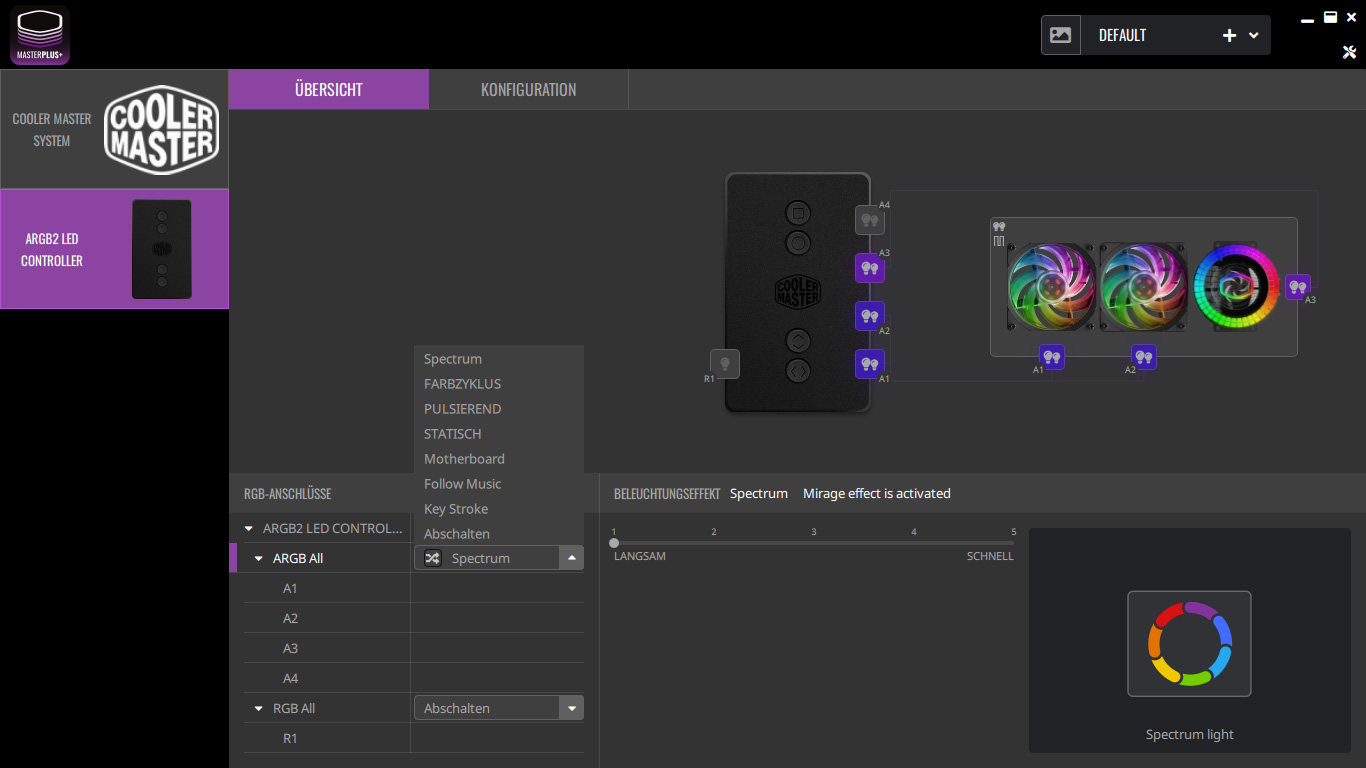Select the A1 row in RGB ports list
The width and height of the screenshot is (1366, 768).
(x=413, y=588)
